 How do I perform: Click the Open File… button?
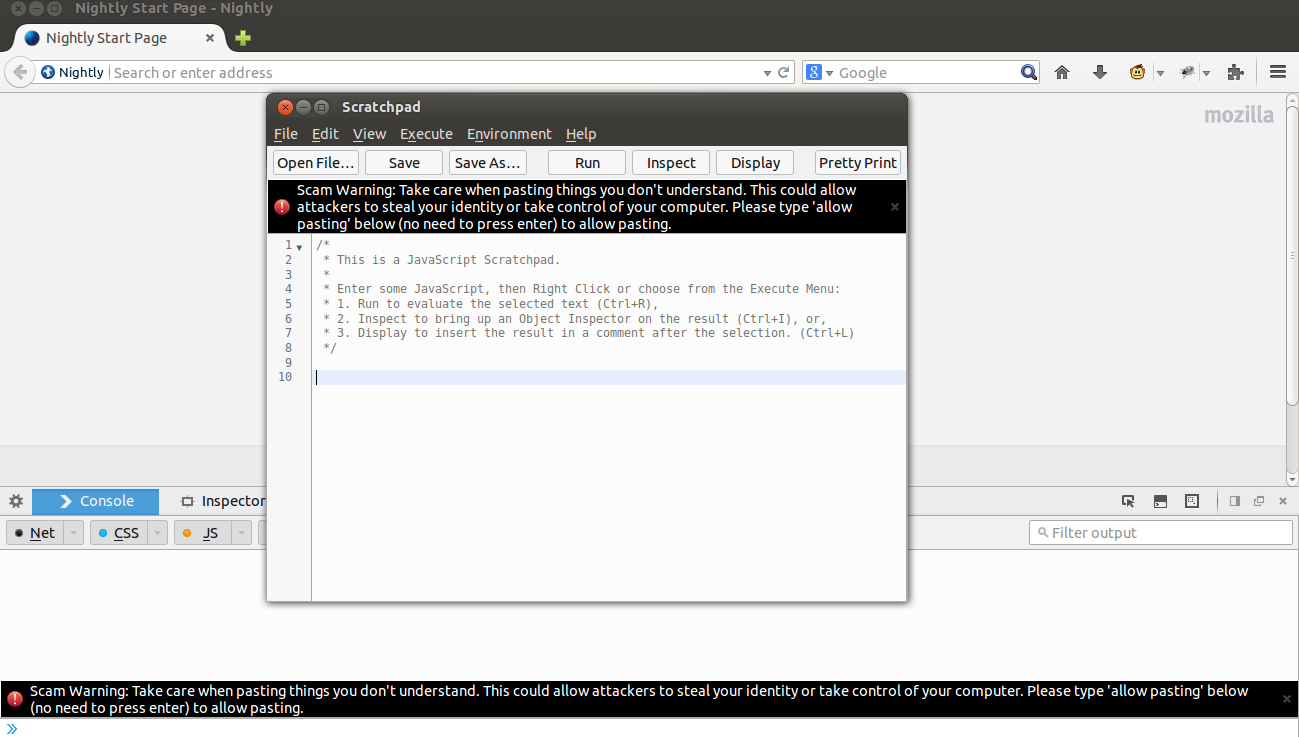[x=316, y=163]
